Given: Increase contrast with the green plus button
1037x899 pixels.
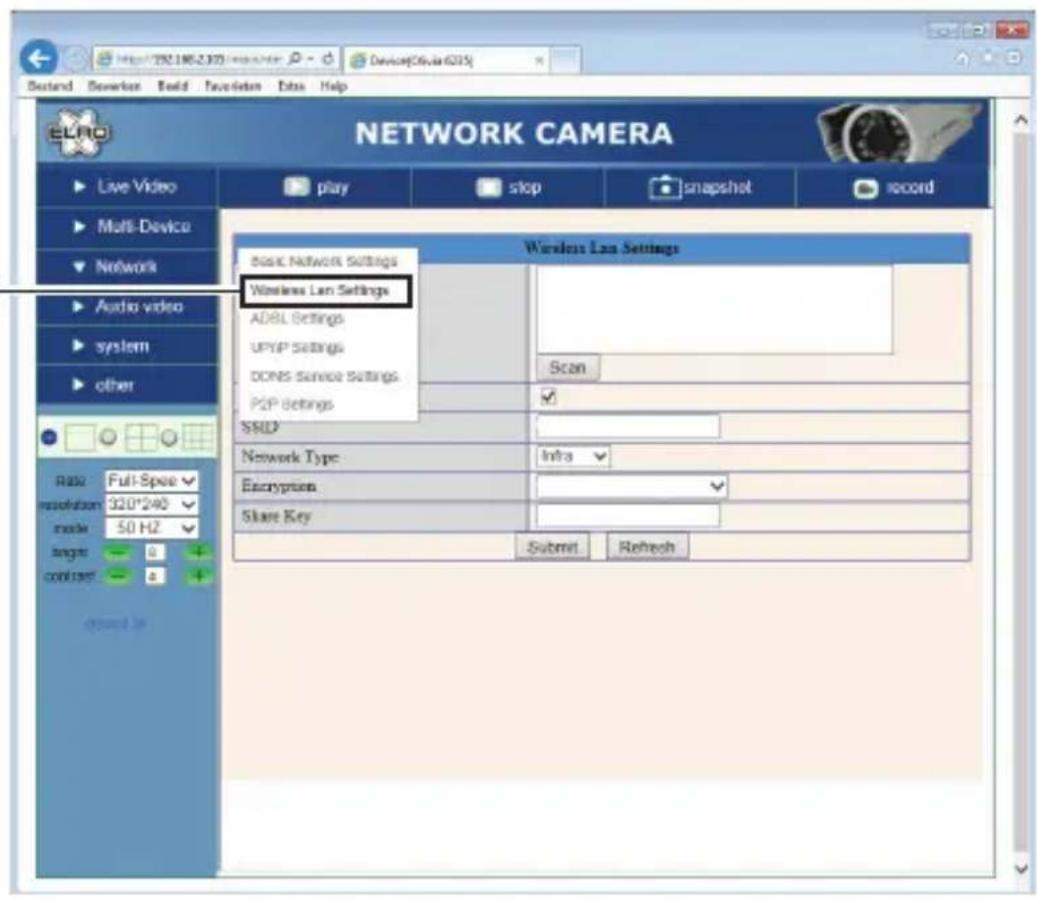Looking at the screenshot, I should 199,576.
